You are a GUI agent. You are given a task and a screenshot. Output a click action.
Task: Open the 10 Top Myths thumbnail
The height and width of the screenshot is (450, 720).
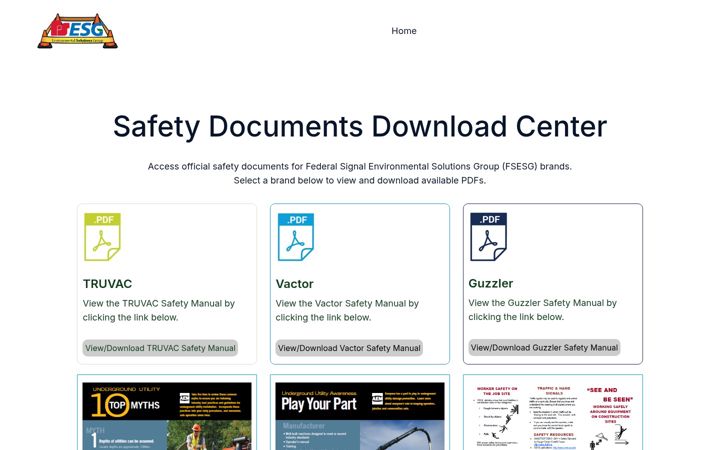click(167, 416)
